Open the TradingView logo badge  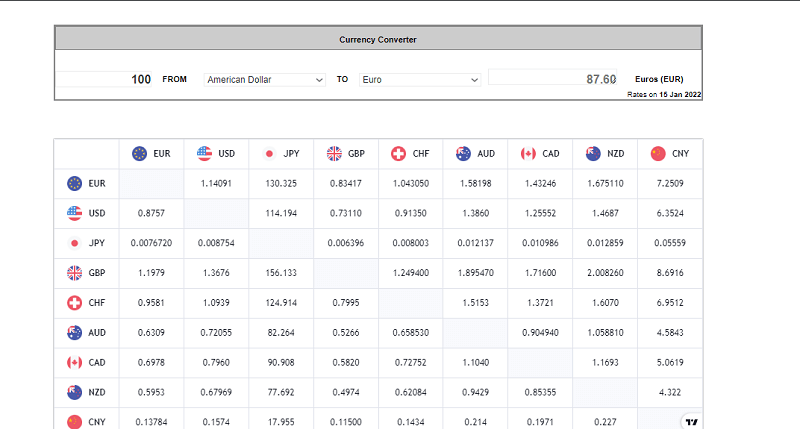(691, 421)
